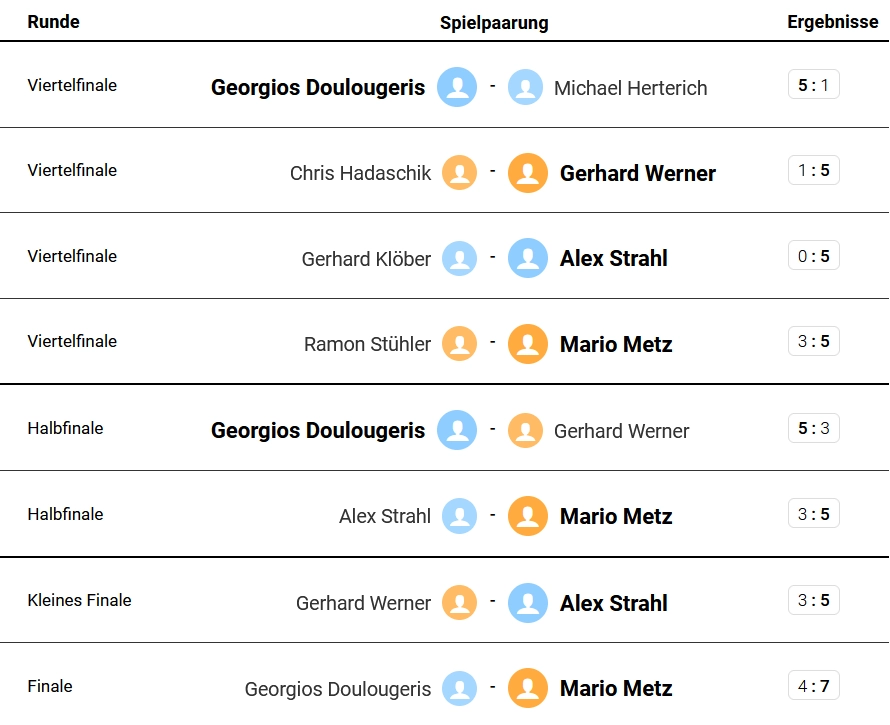
Task: Click Georgios Doulougeris name in Finale row
Action: pos(338,689)
